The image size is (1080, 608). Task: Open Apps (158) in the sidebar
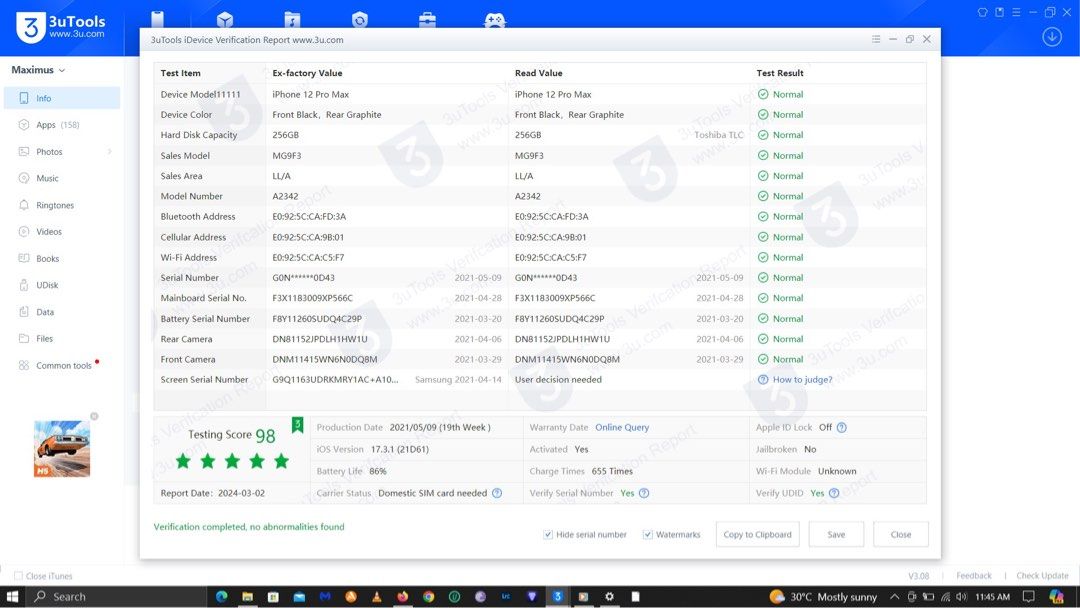[x=62, y=125]
